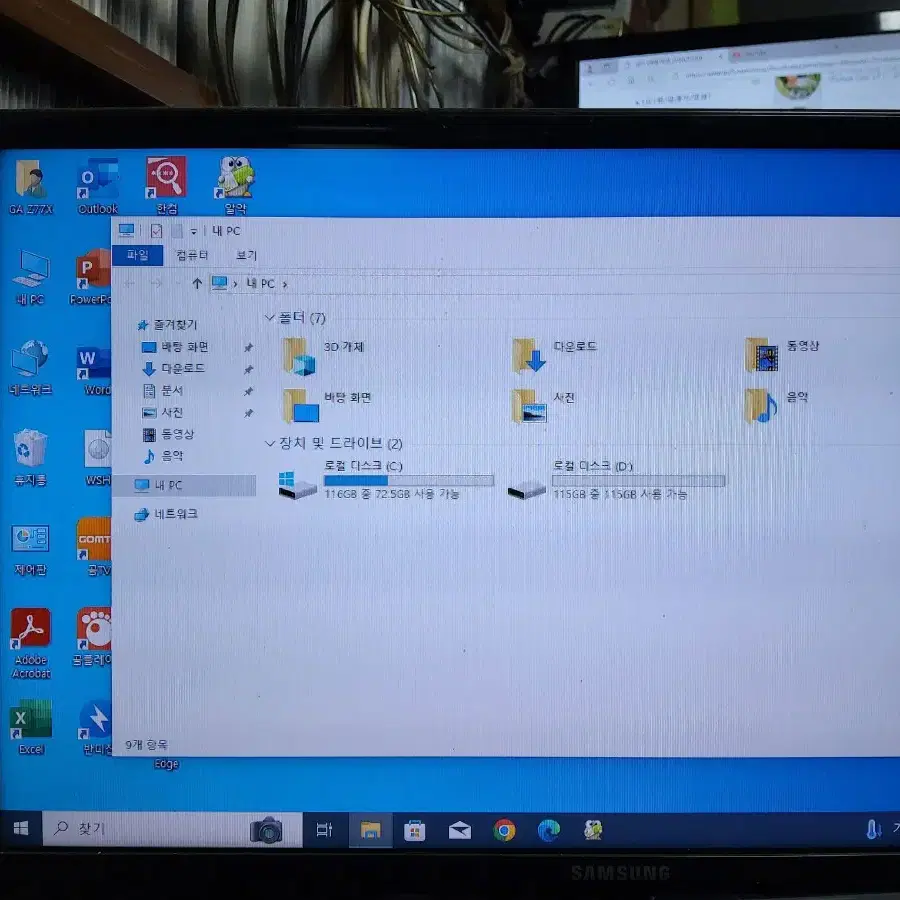Select the 휴지통 recycle bin icon
Viewport: 900px width, 900px height.
pos(30,457)
